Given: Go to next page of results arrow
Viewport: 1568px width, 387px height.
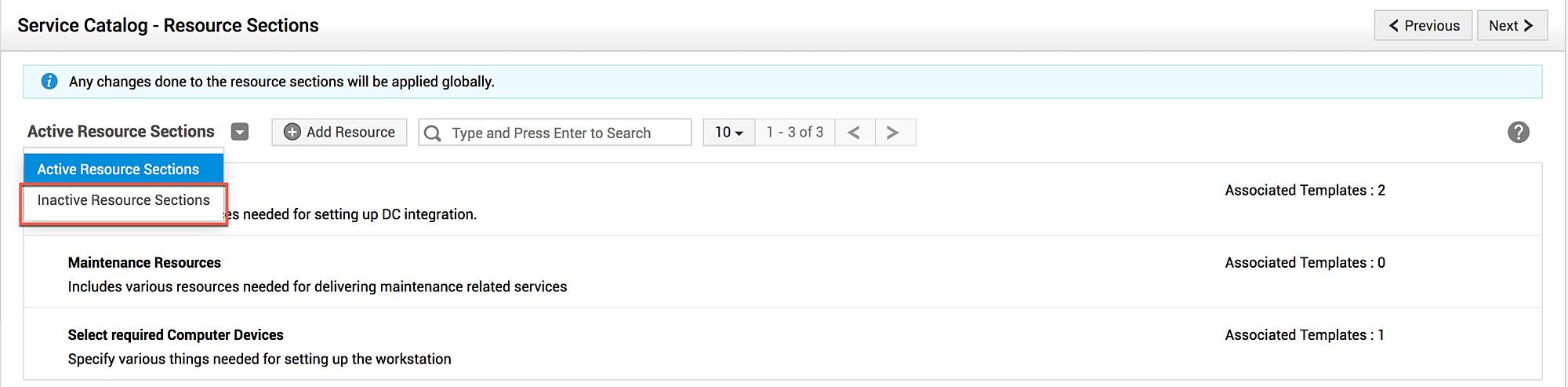Looking at the screenshot, I should coord(892,133).
